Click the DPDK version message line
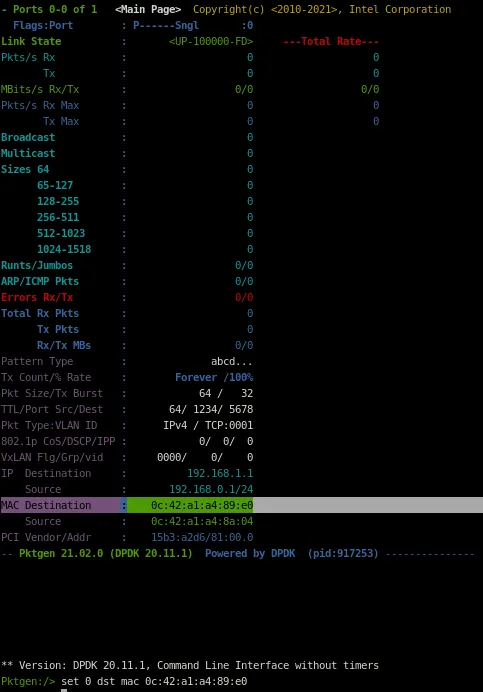The image size is (483, 692). pyautogui.click(x=190, y=666)
